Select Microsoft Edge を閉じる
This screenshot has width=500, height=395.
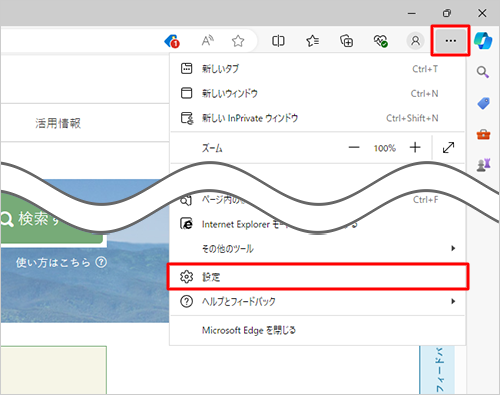(317, 330)
